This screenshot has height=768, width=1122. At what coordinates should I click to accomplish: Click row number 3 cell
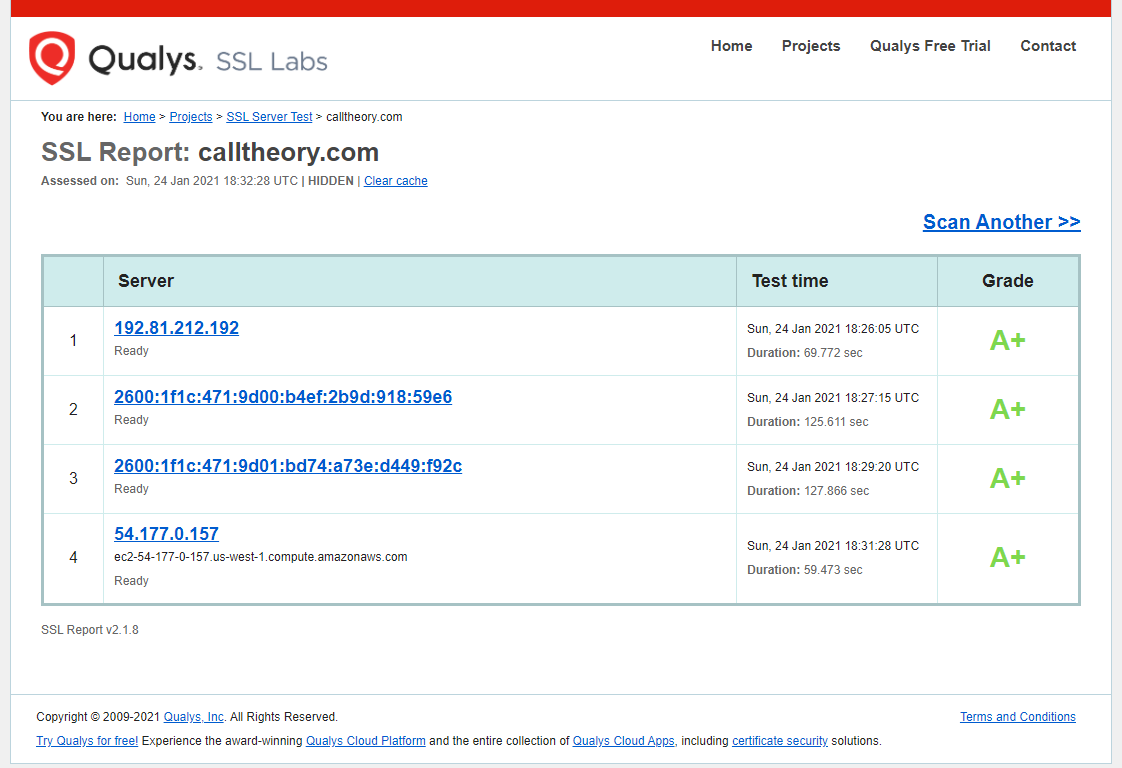(73, 478)
